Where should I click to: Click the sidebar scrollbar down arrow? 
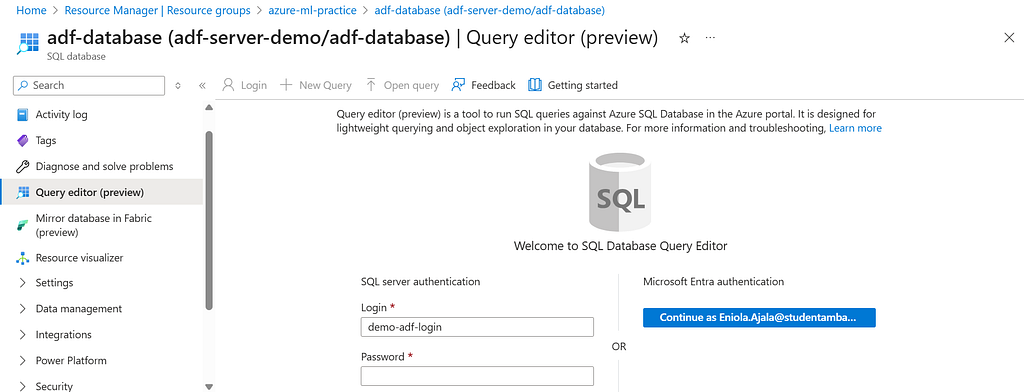click(209, 387)
